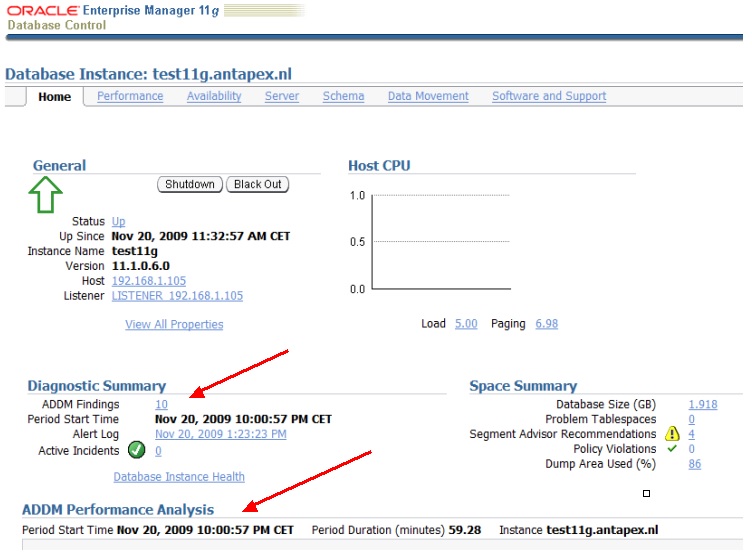
Task: Open the Database Size 1.918 link
Action: [x=702, y=404]
